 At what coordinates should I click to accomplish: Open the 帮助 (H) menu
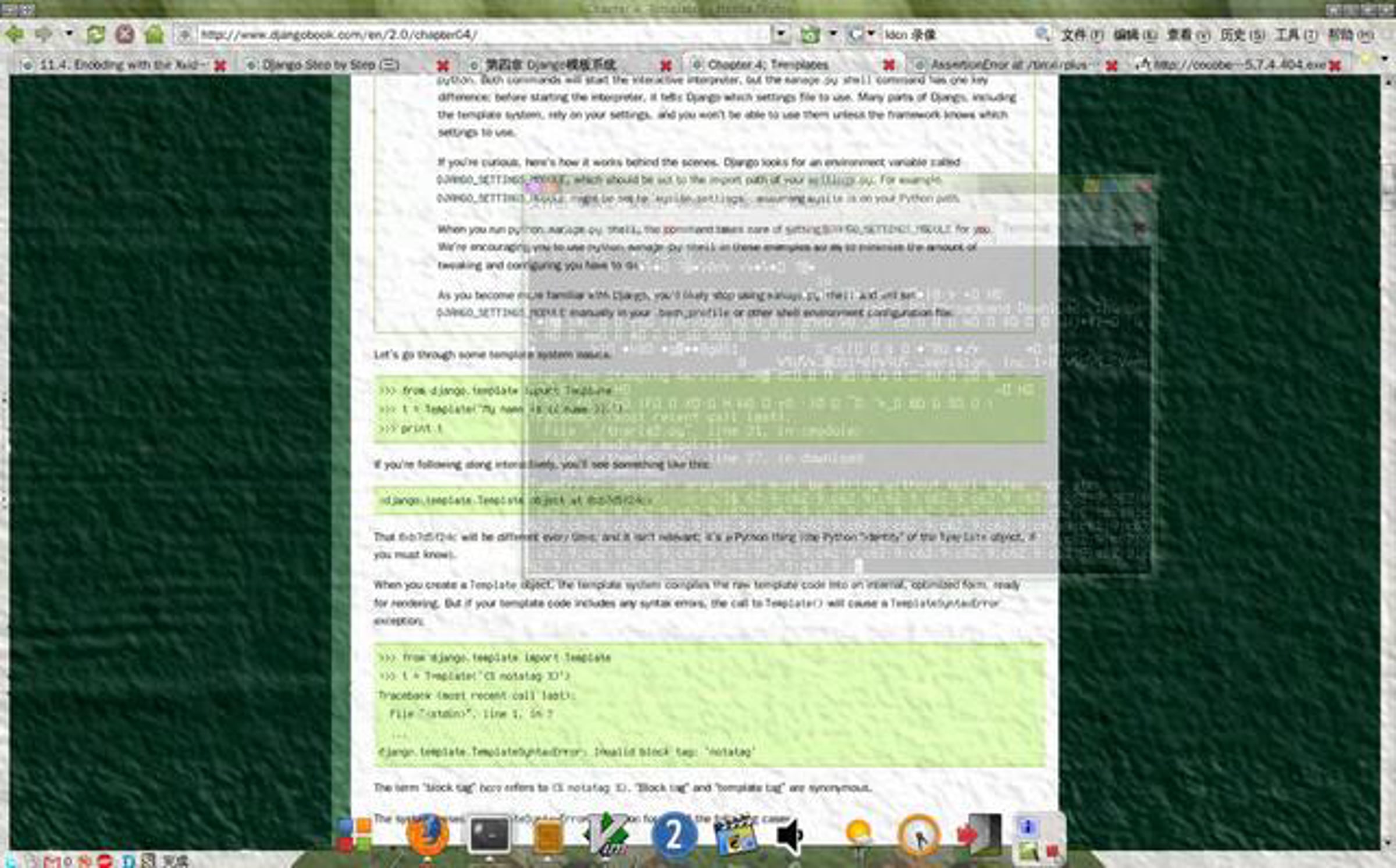point(1350,35)
